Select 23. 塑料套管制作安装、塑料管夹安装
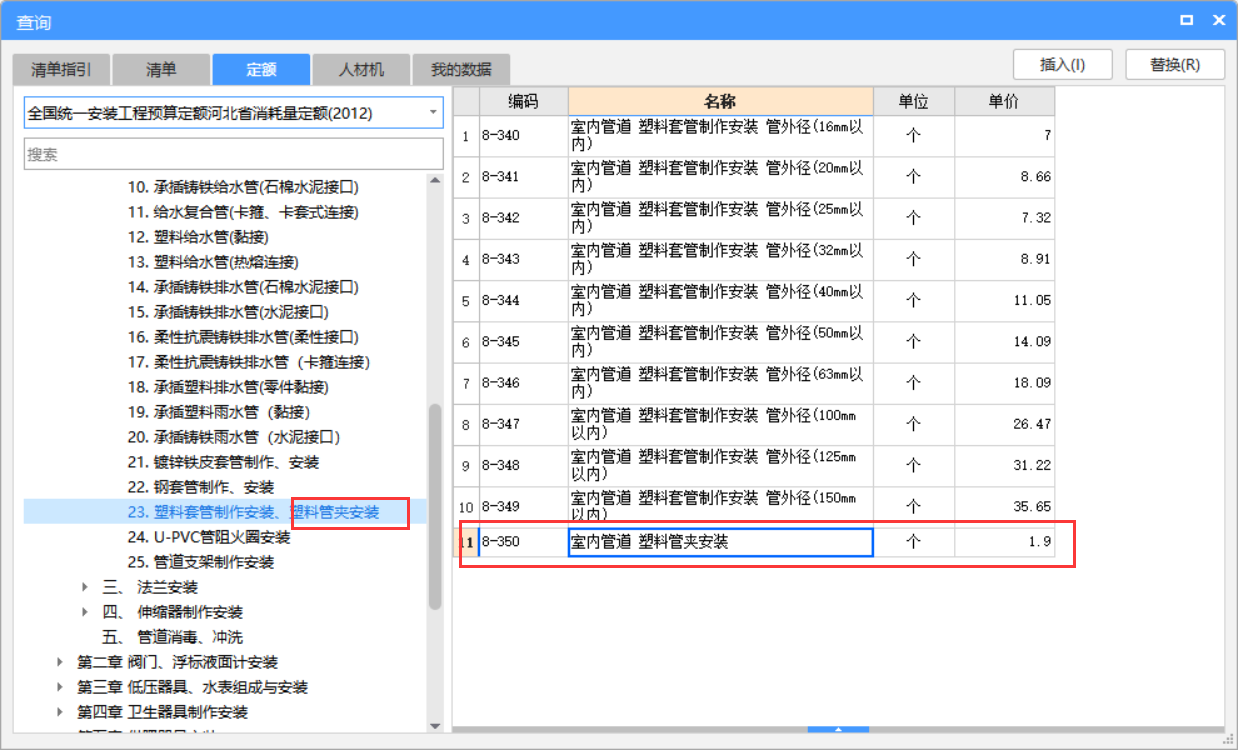The image size is (1238, 750). tap(253, 512)
